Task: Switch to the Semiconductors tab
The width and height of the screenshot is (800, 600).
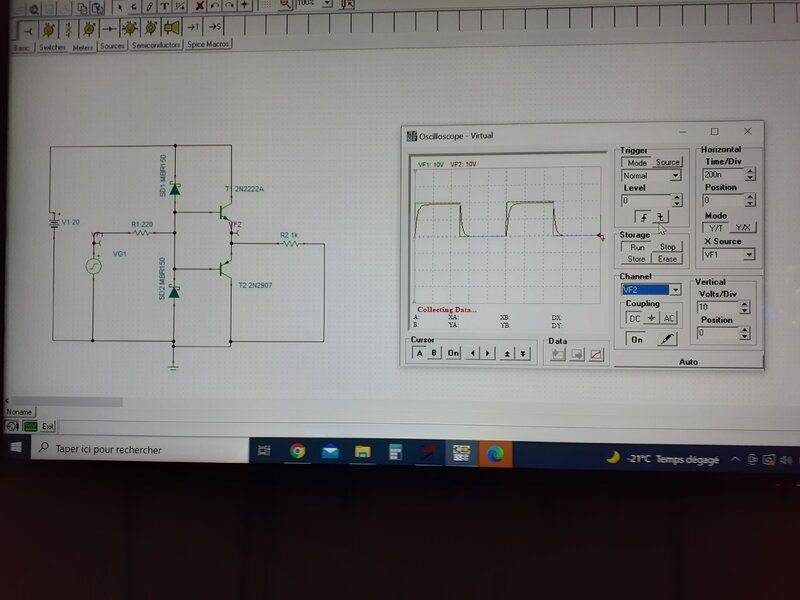Action: pos(156,46)
